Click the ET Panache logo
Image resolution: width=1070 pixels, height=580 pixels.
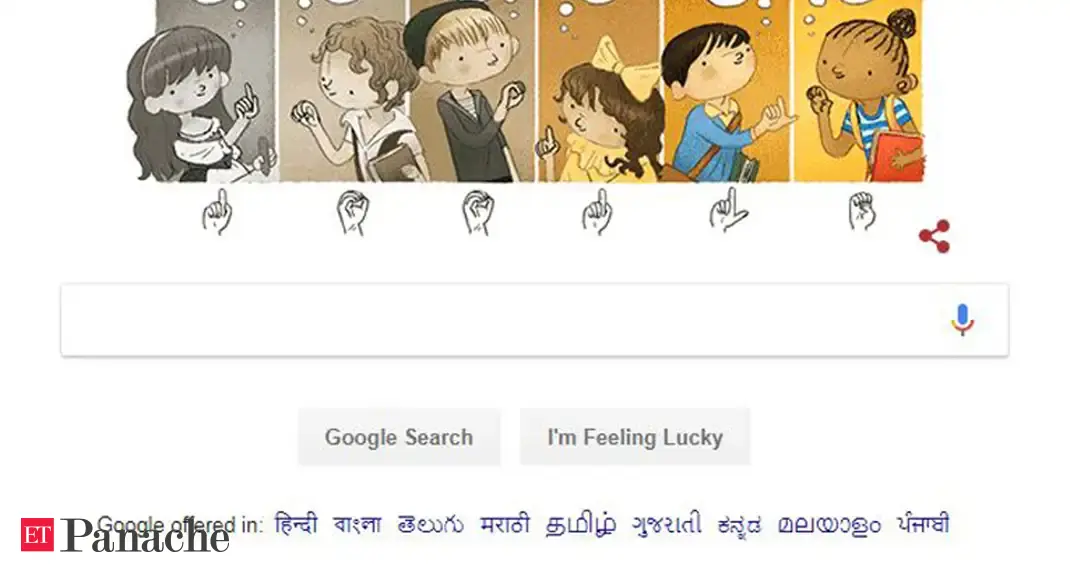coord(125,535)
